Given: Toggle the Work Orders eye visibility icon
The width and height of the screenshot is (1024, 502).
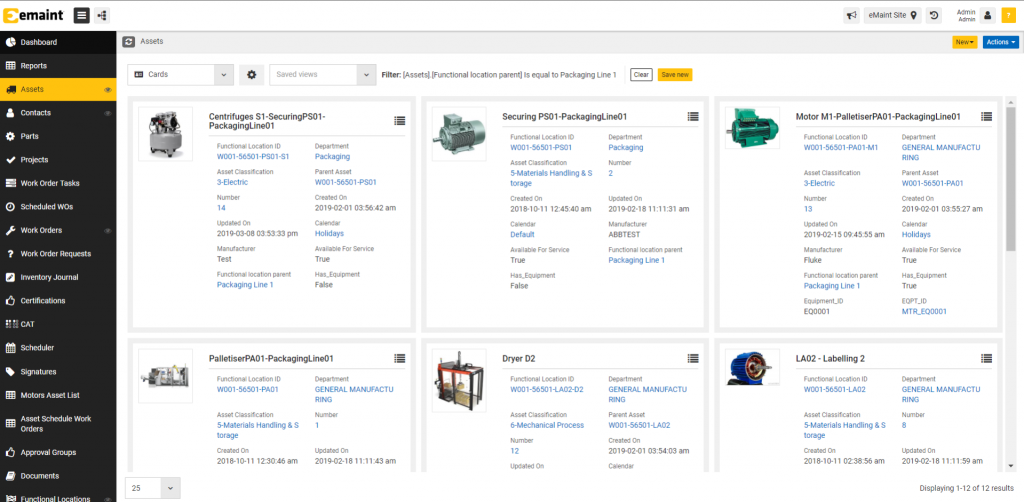Looking at the screenshot, I should (107, 230).
